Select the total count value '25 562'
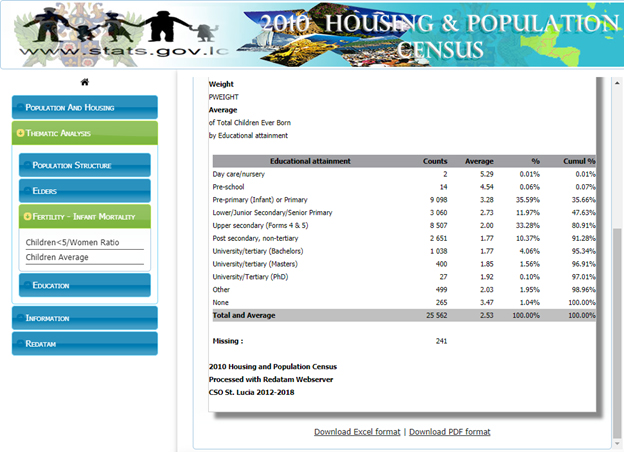The image size is (624, 452). [x=437, y=315]
